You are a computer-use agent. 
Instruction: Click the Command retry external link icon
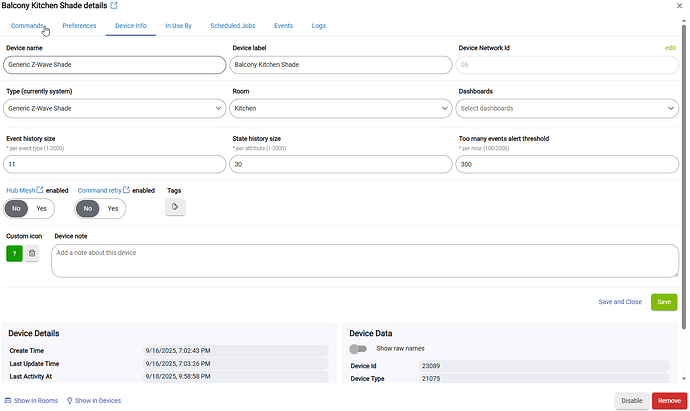click(127, 190)
